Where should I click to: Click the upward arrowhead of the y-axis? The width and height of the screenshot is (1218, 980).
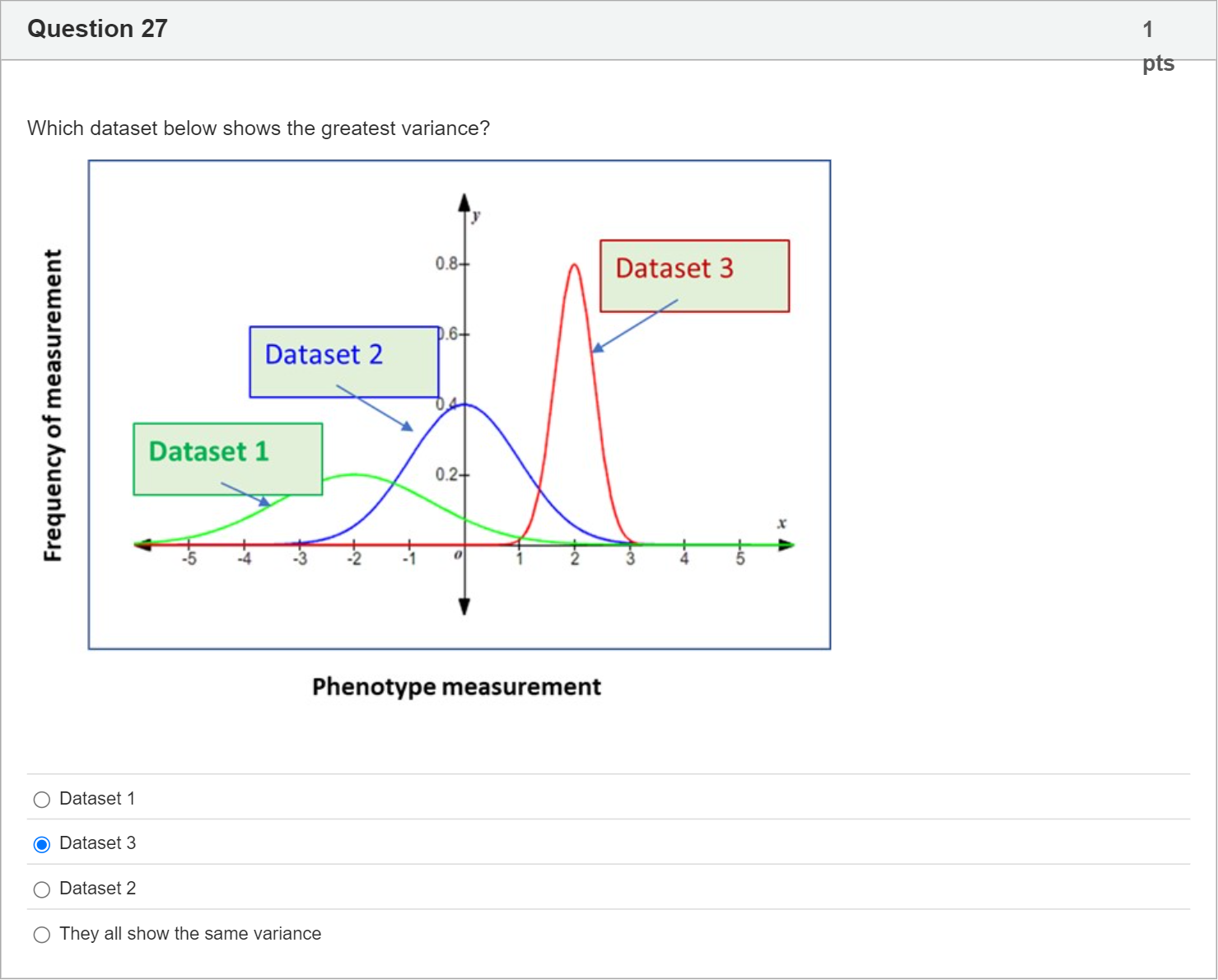tap(464, 203)
